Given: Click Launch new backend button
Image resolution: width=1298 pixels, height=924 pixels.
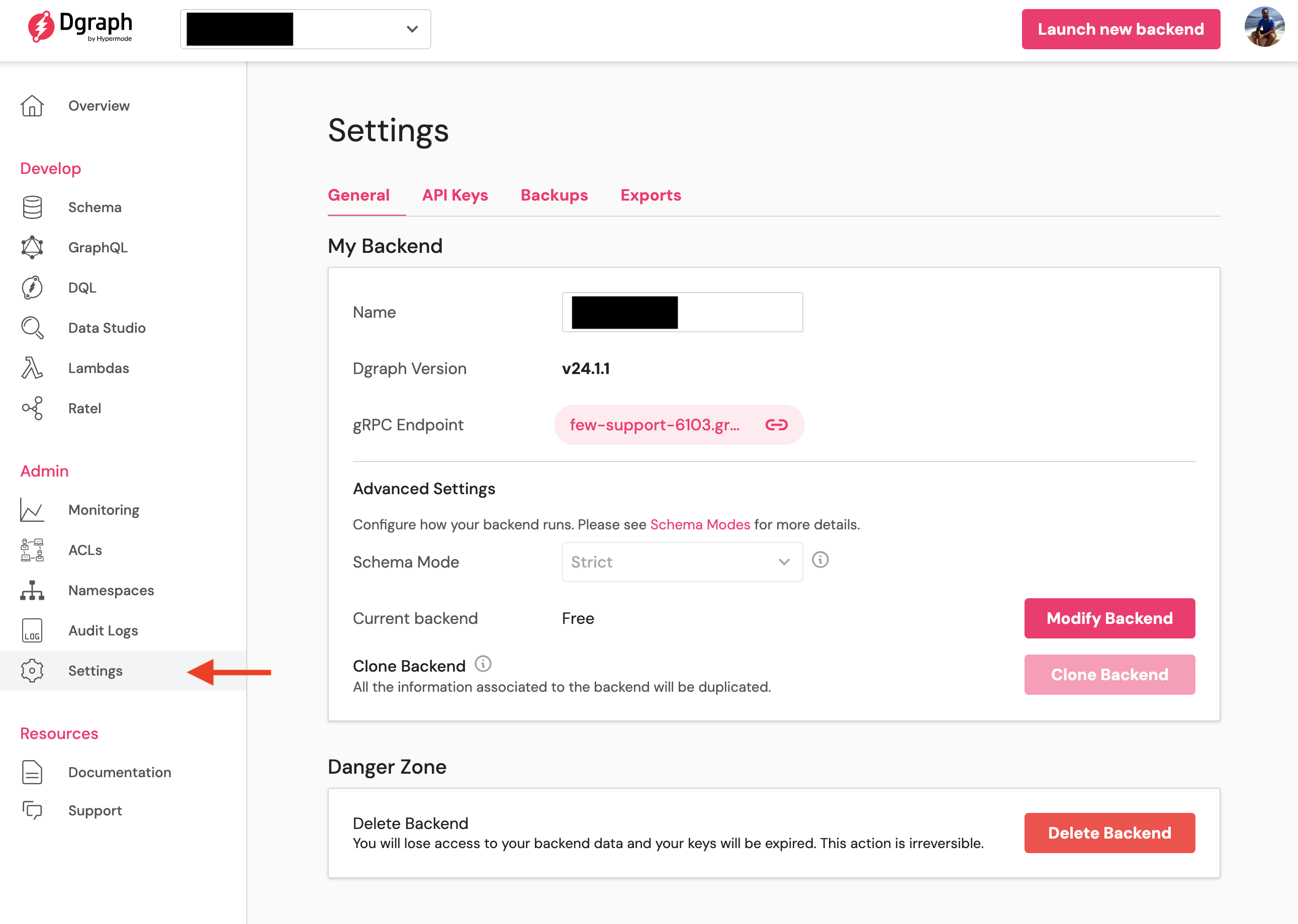Looking at the screenshot, I should [x=1121, y=29].
